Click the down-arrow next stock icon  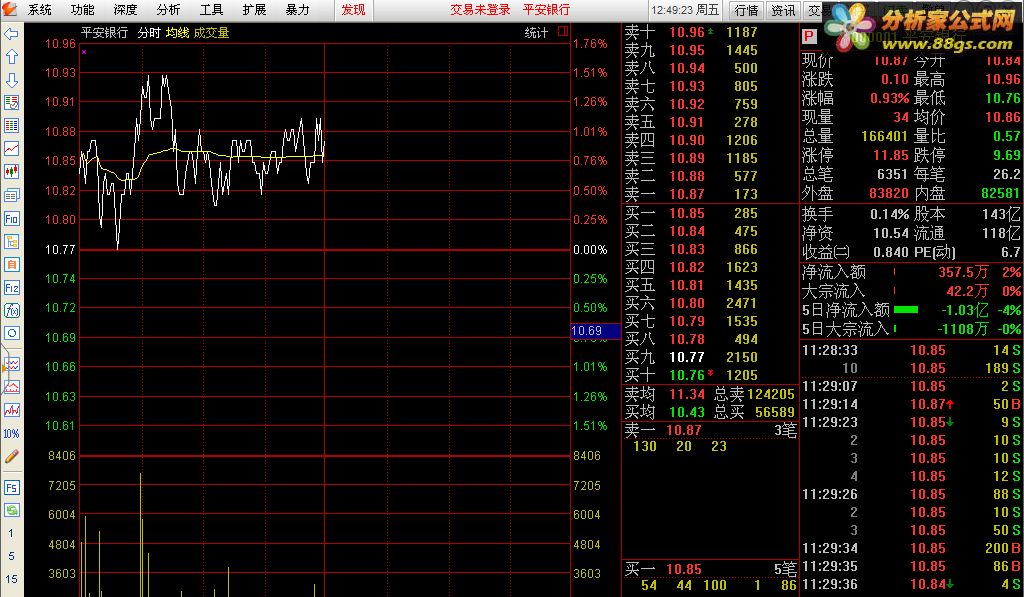pos(11,80)
